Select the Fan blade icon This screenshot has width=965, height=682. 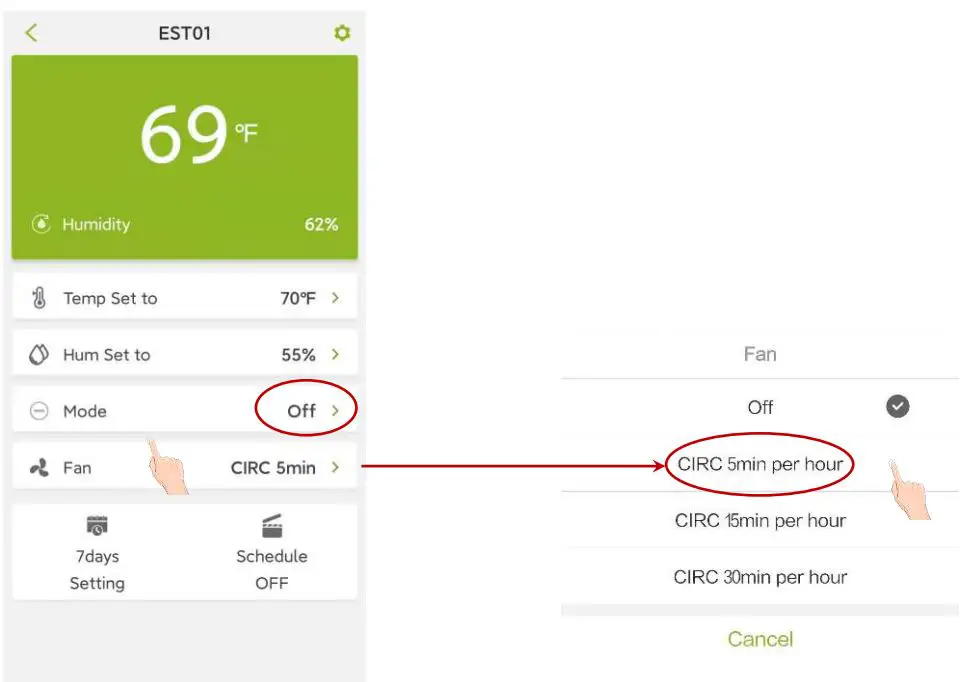(x=40, y=467)
